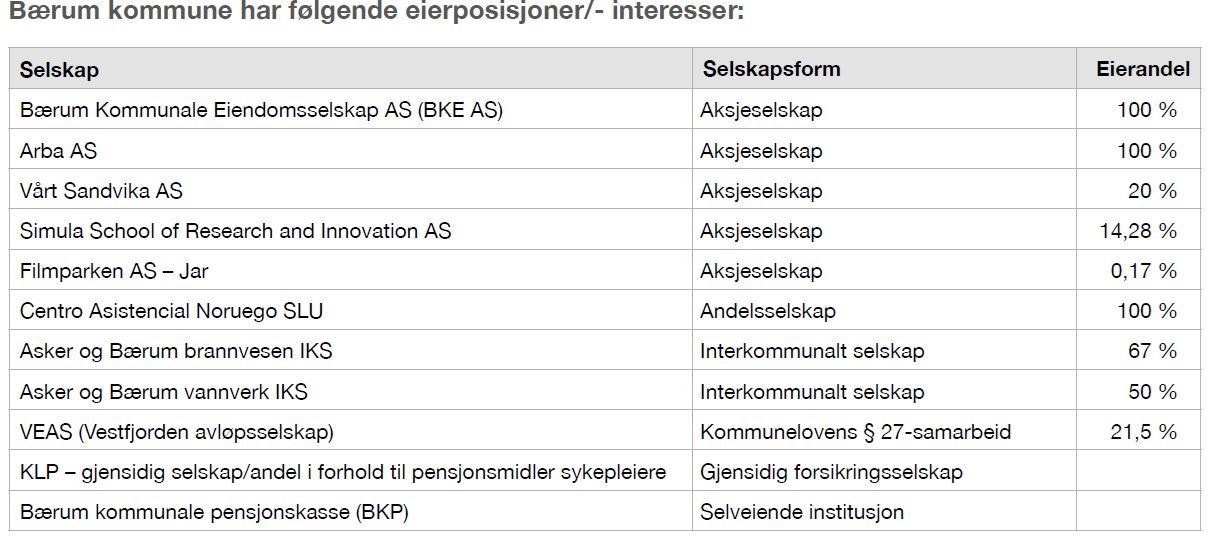Click the Eierandel column header
This screenshot has width=1217, height=545.
pos(1143,69)
